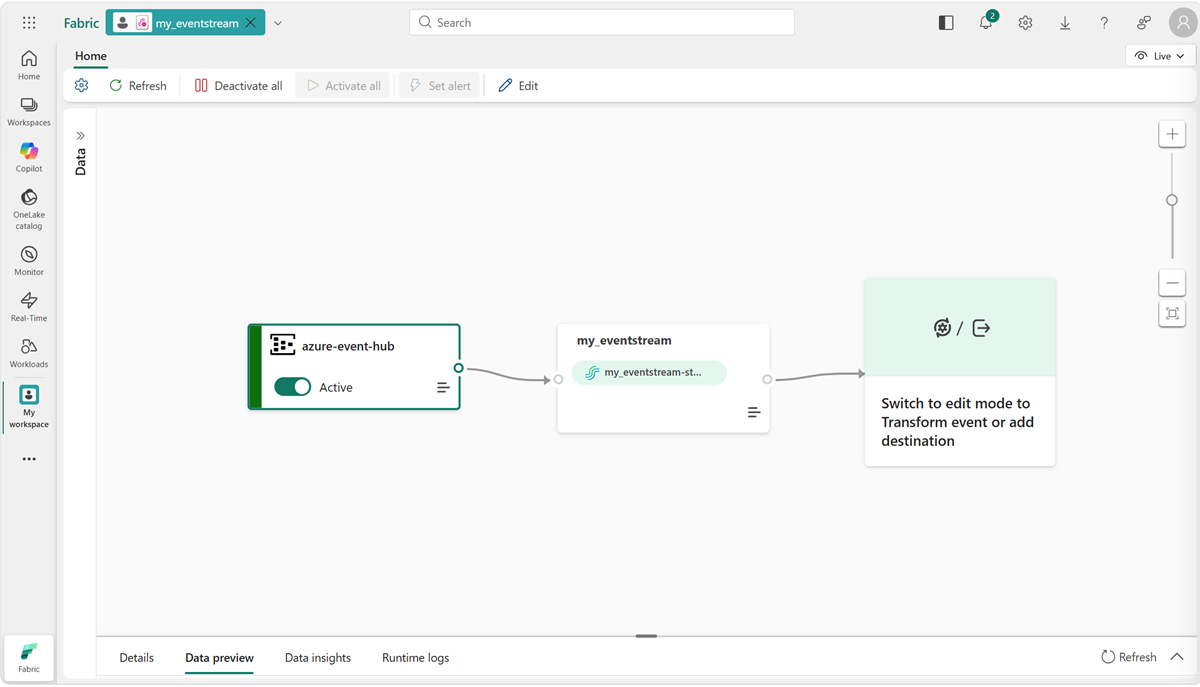Click the bottom panel resize handle
Screen dimensions: 1200x687
(646, 636)
